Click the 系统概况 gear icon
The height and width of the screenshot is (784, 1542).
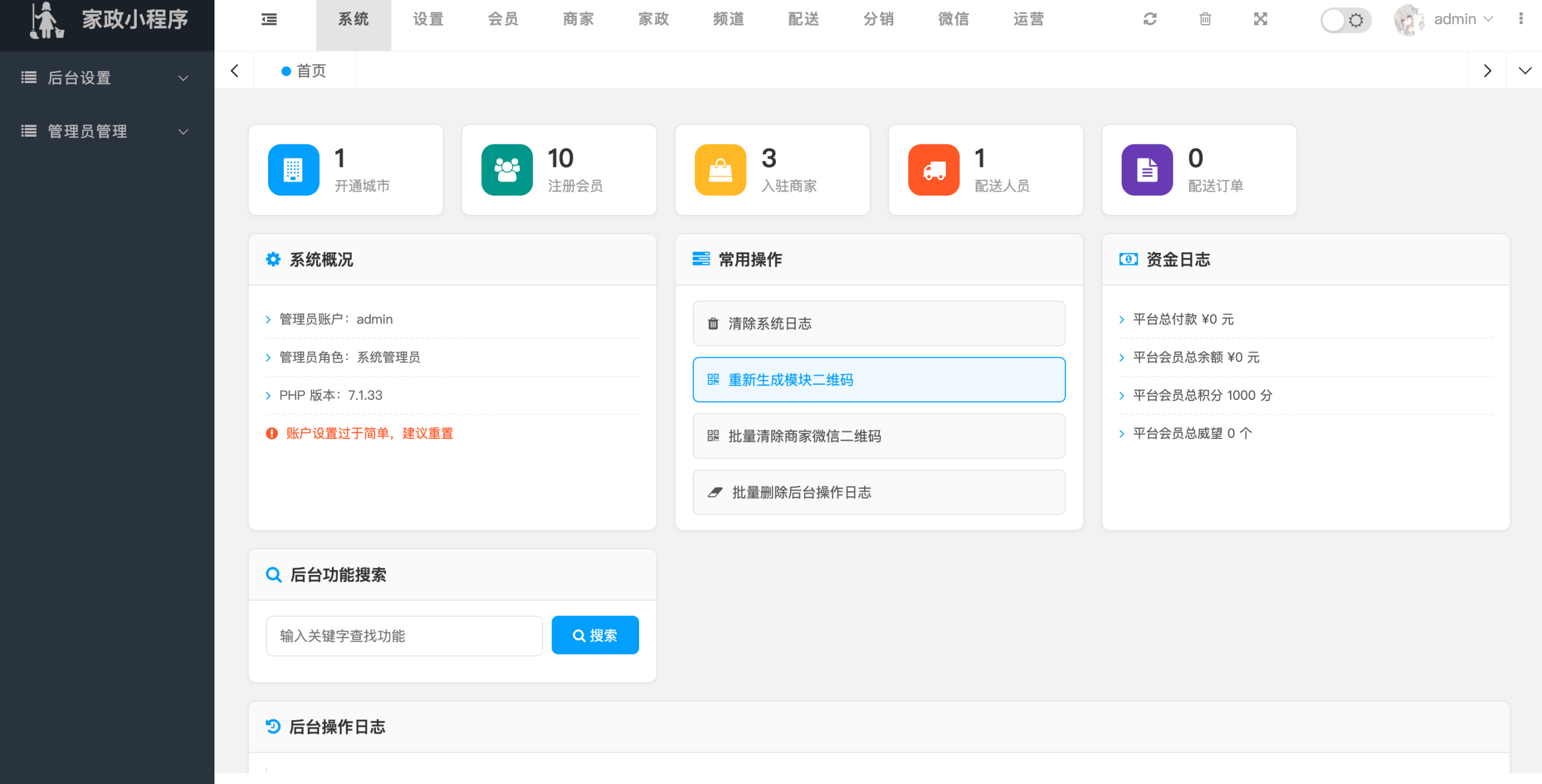[x=273, y=260]
